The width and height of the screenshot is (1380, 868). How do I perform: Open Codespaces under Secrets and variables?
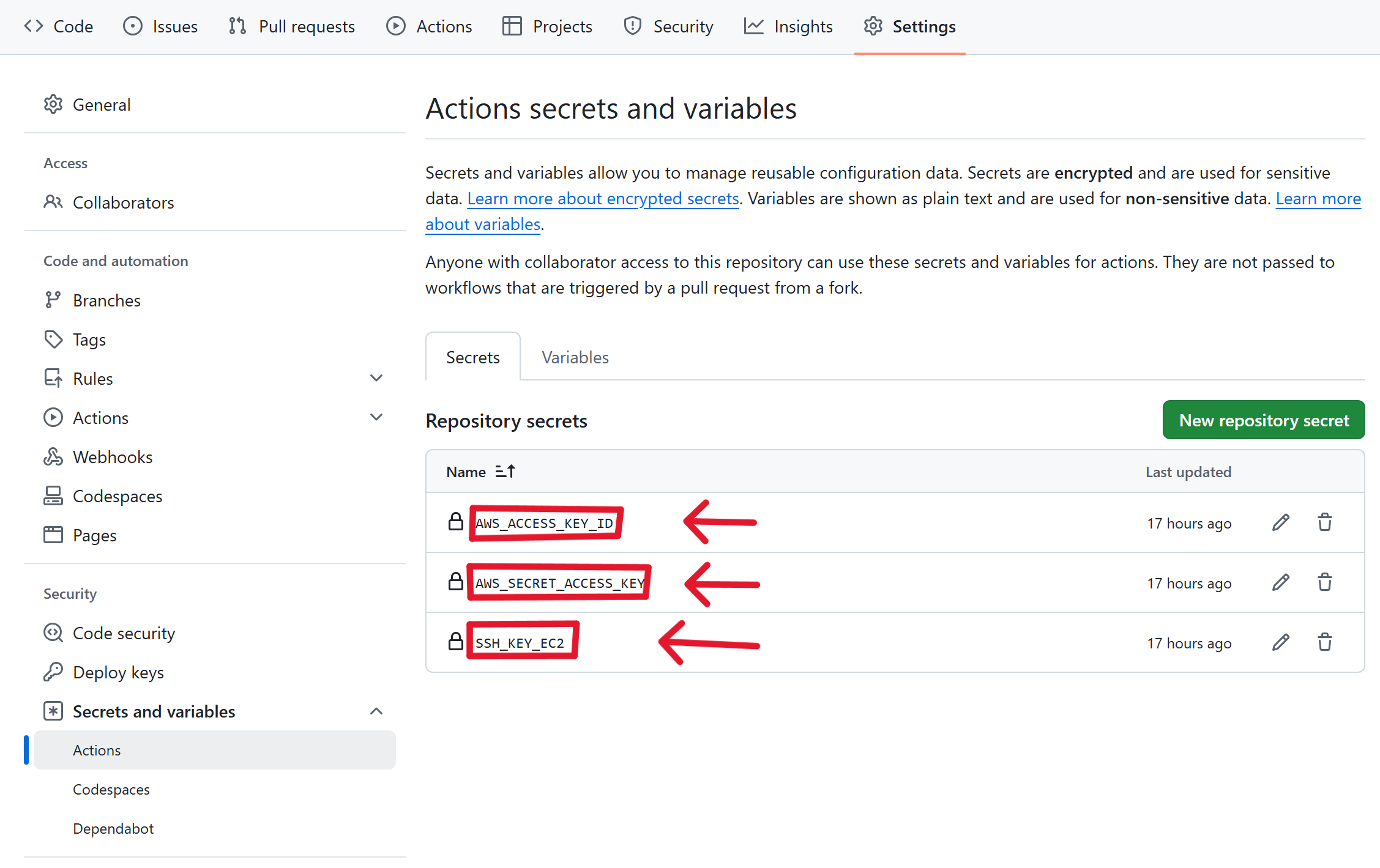click(111, 789)
